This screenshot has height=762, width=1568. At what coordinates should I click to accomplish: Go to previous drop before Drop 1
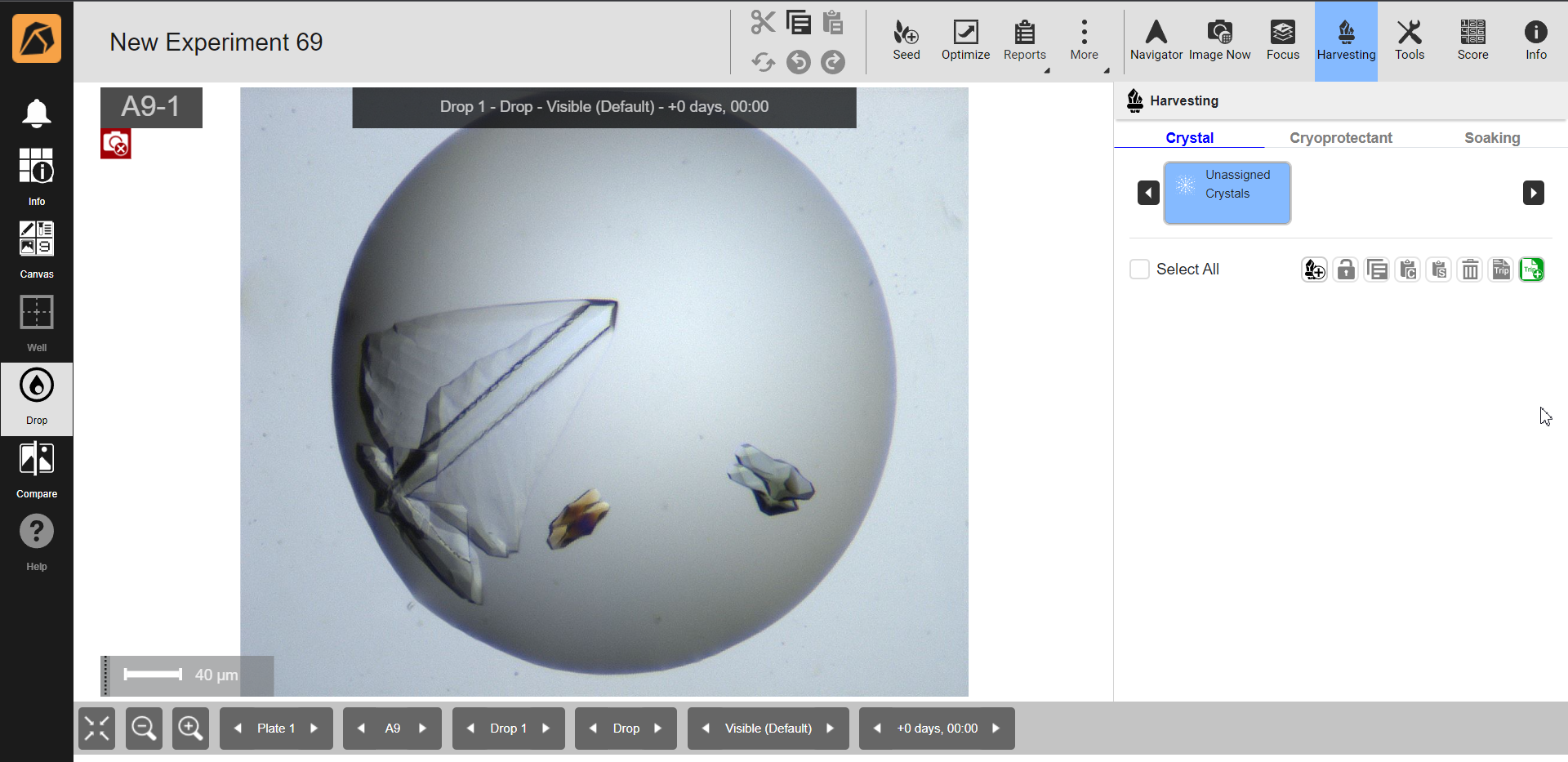tap(470, 728)
